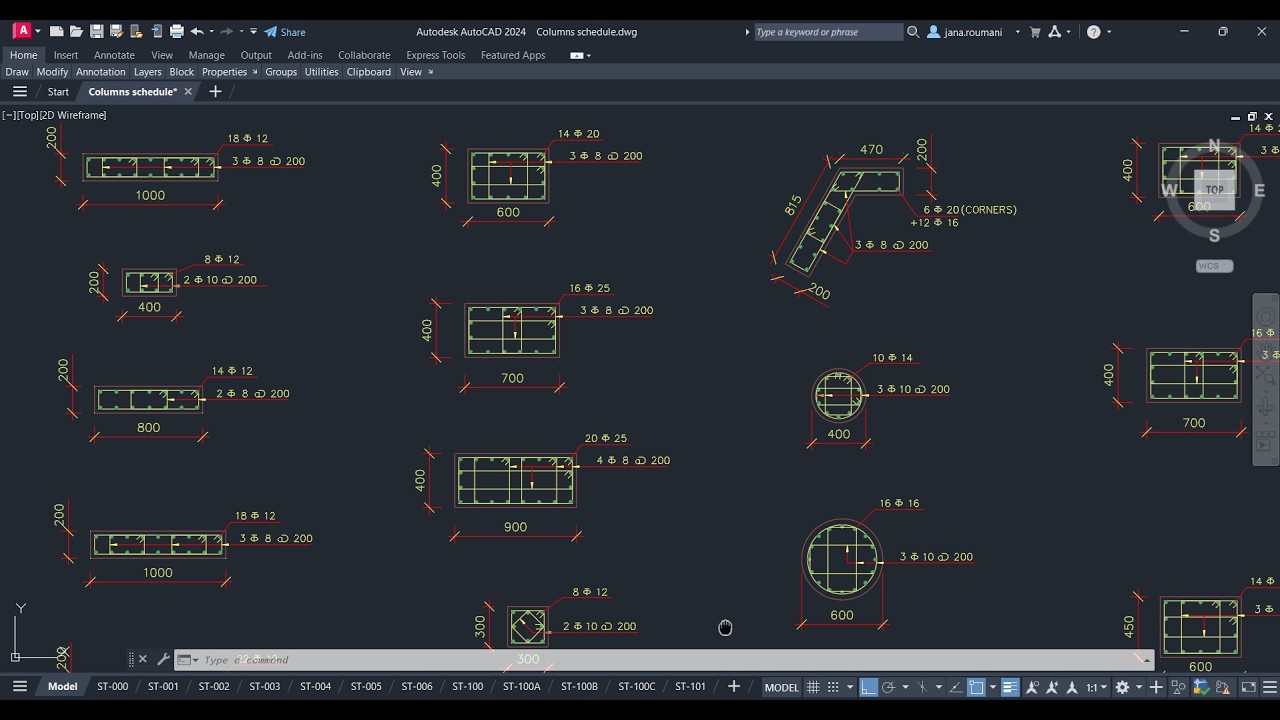This screenshot has height=720, width=1280.
Task: Switch to the ST-100A layout tab
Action: 522,686
